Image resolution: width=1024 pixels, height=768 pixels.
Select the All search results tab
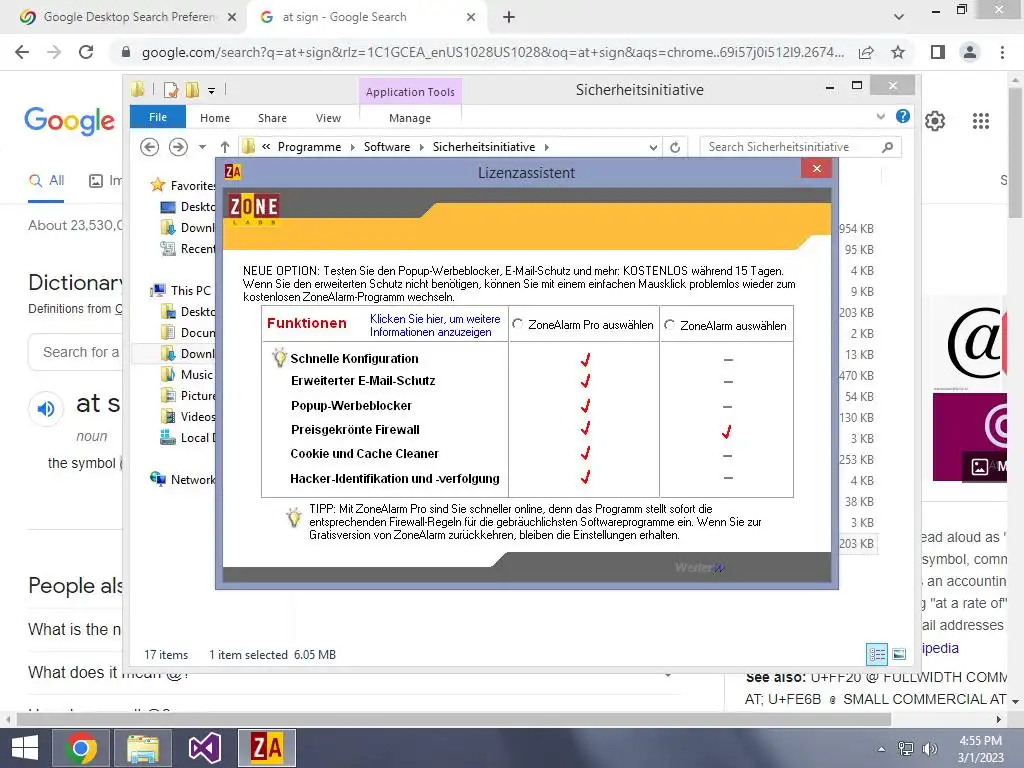click(x=46, y=181)
